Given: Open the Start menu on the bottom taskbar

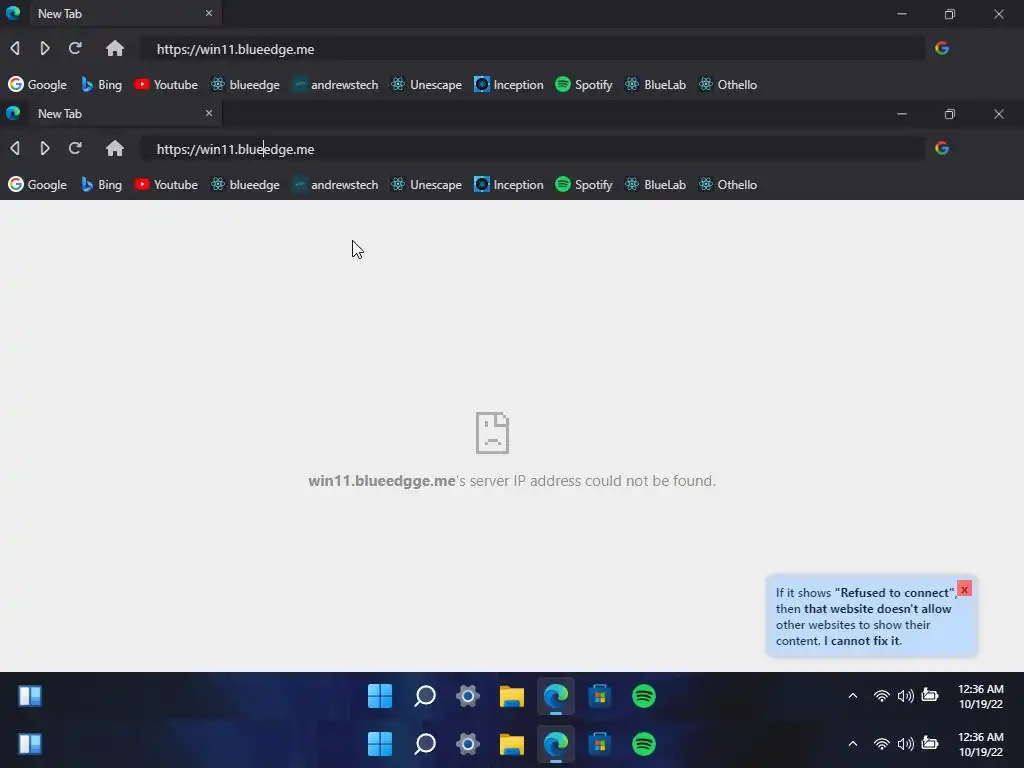Looking at the screenshot, I should click(x=380, y=743).
